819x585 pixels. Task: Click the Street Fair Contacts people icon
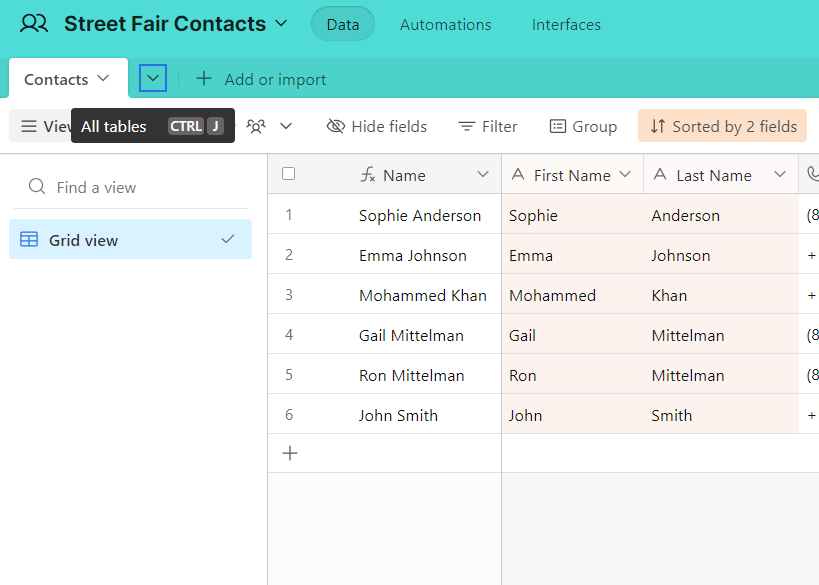(34, 24)
